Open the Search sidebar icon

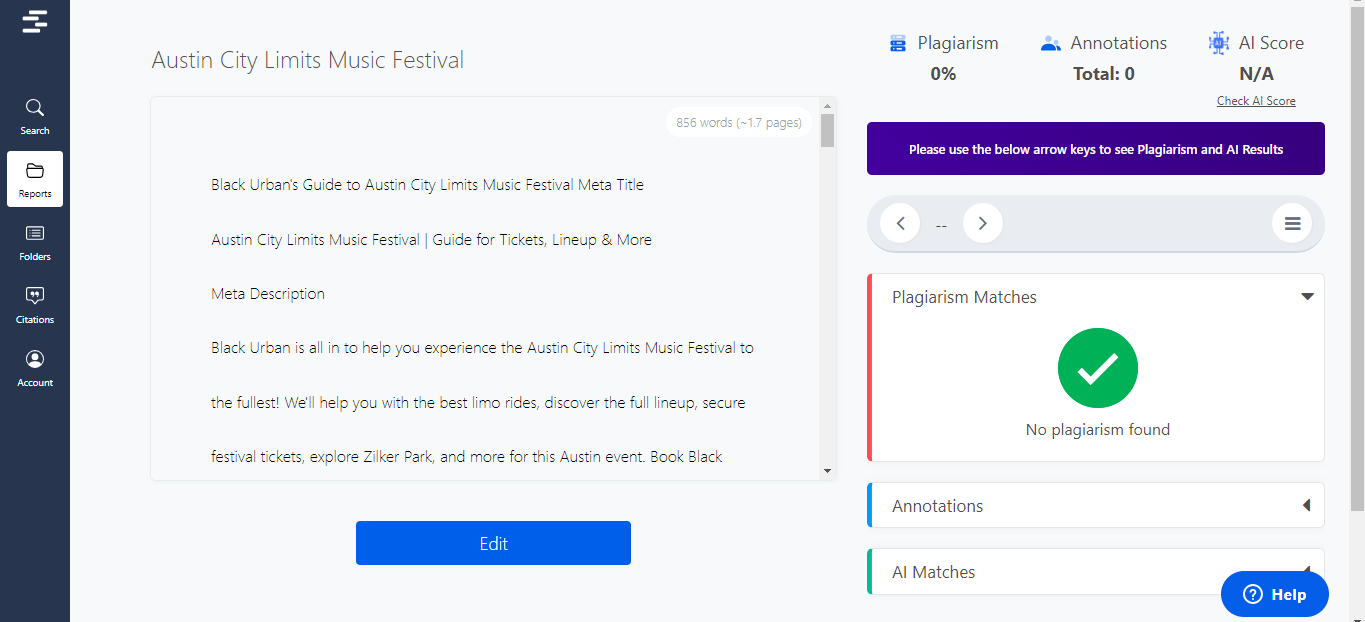(35, 117)
